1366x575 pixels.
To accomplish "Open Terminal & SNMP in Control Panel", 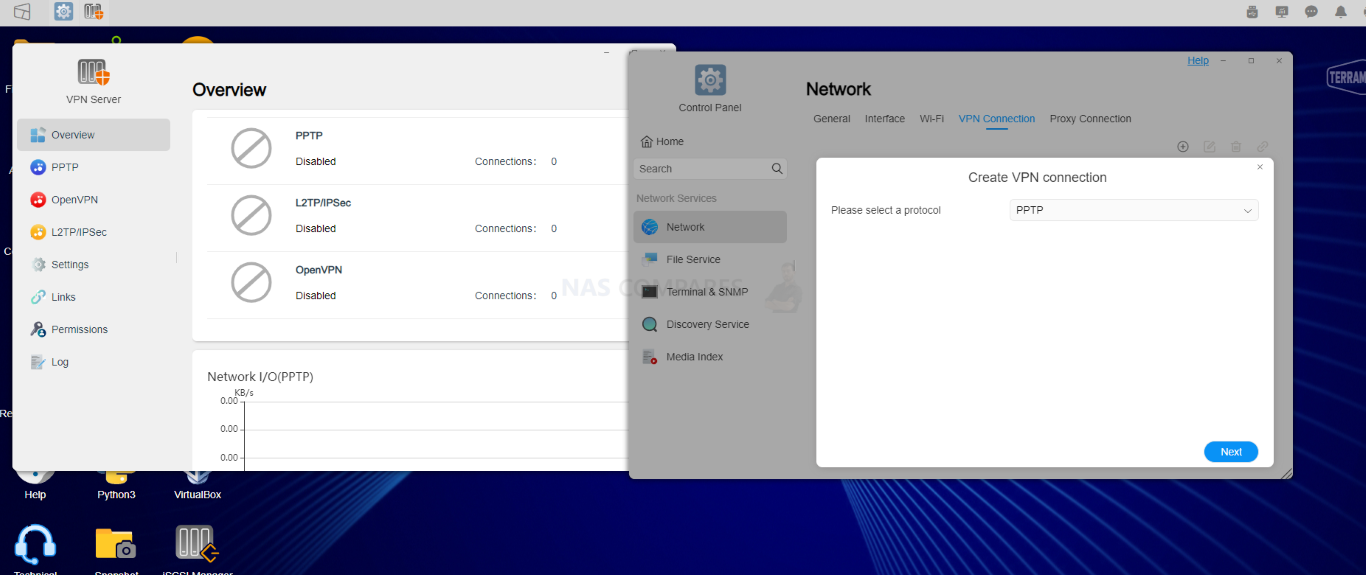I will [710, 292].
